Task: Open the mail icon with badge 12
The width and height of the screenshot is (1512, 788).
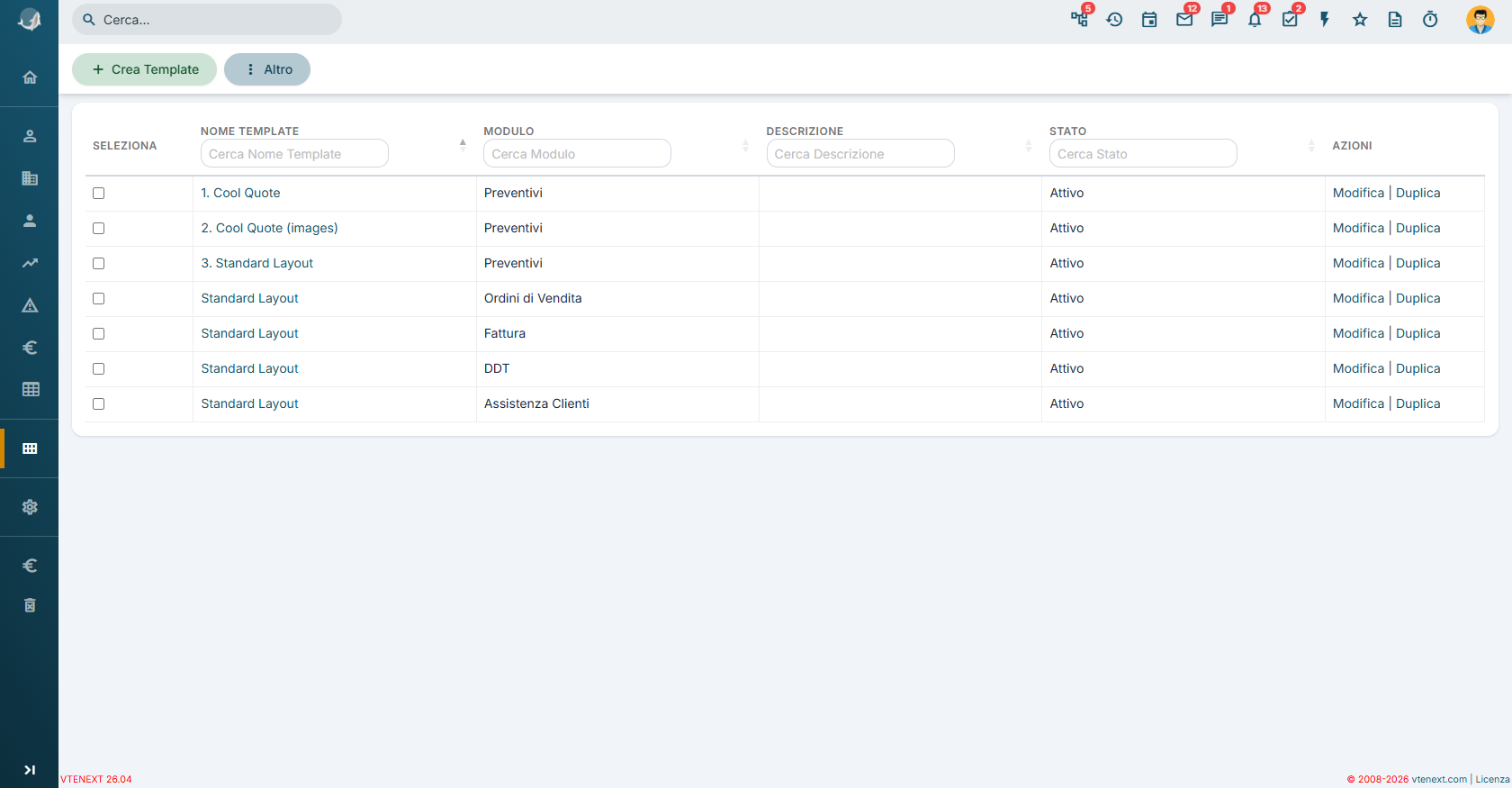Action: tap(1184, 19)
